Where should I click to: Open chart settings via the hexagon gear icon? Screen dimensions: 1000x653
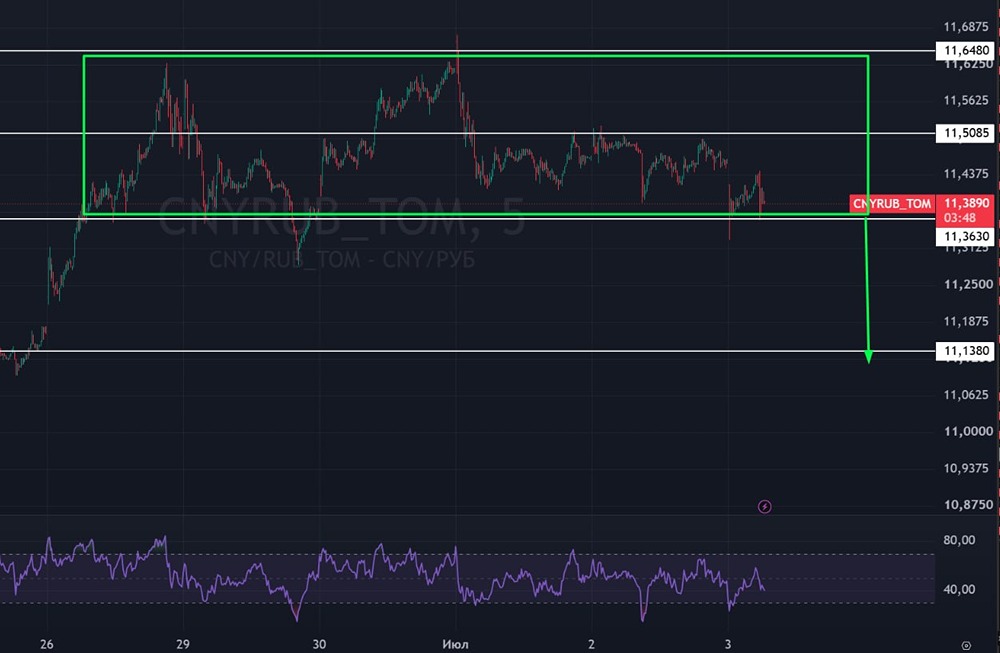[x=966, y=645]
